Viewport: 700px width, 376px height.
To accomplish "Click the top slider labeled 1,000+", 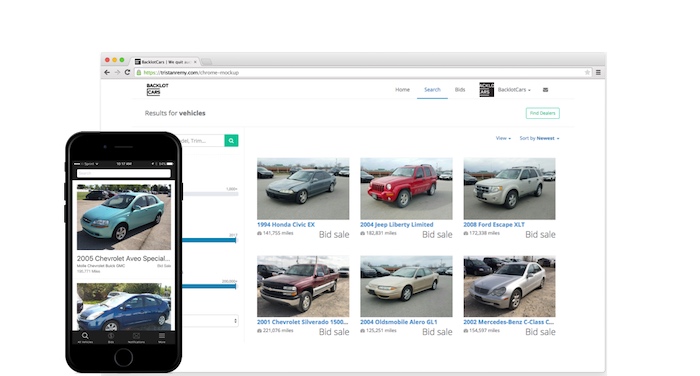I will [210, 194].
